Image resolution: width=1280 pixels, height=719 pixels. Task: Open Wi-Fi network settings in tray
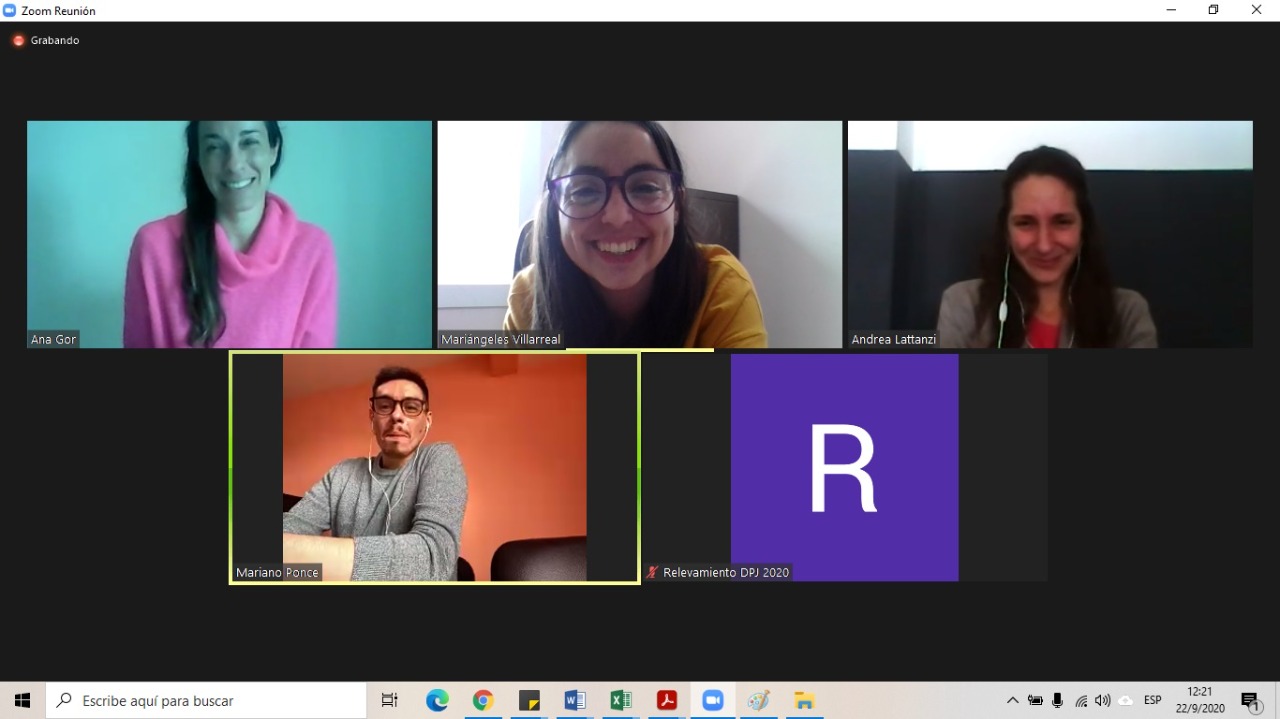click(1081, 701)
